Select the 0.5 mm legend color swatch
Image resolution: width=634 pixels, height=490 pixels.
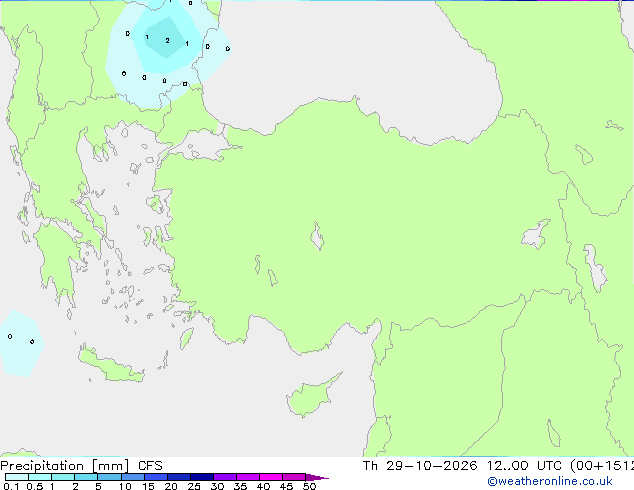coord(40,477)
